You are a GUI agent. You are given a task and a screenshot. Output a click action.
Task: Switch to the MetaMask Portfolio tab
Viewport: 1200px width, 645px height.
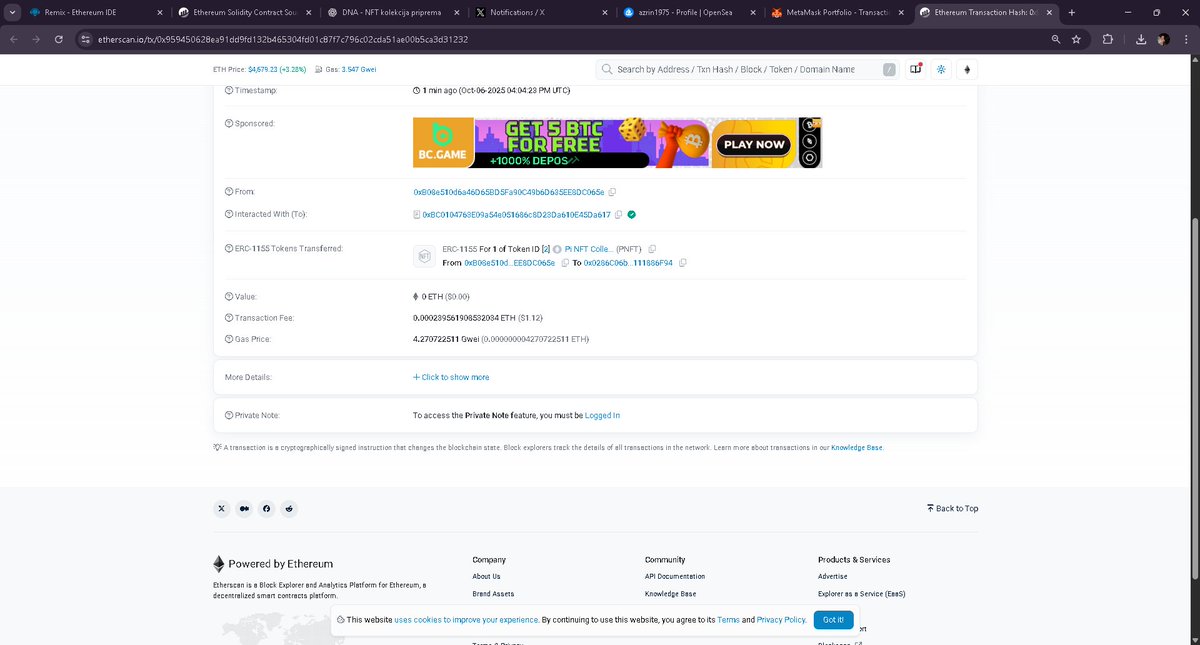coord(839,12)
